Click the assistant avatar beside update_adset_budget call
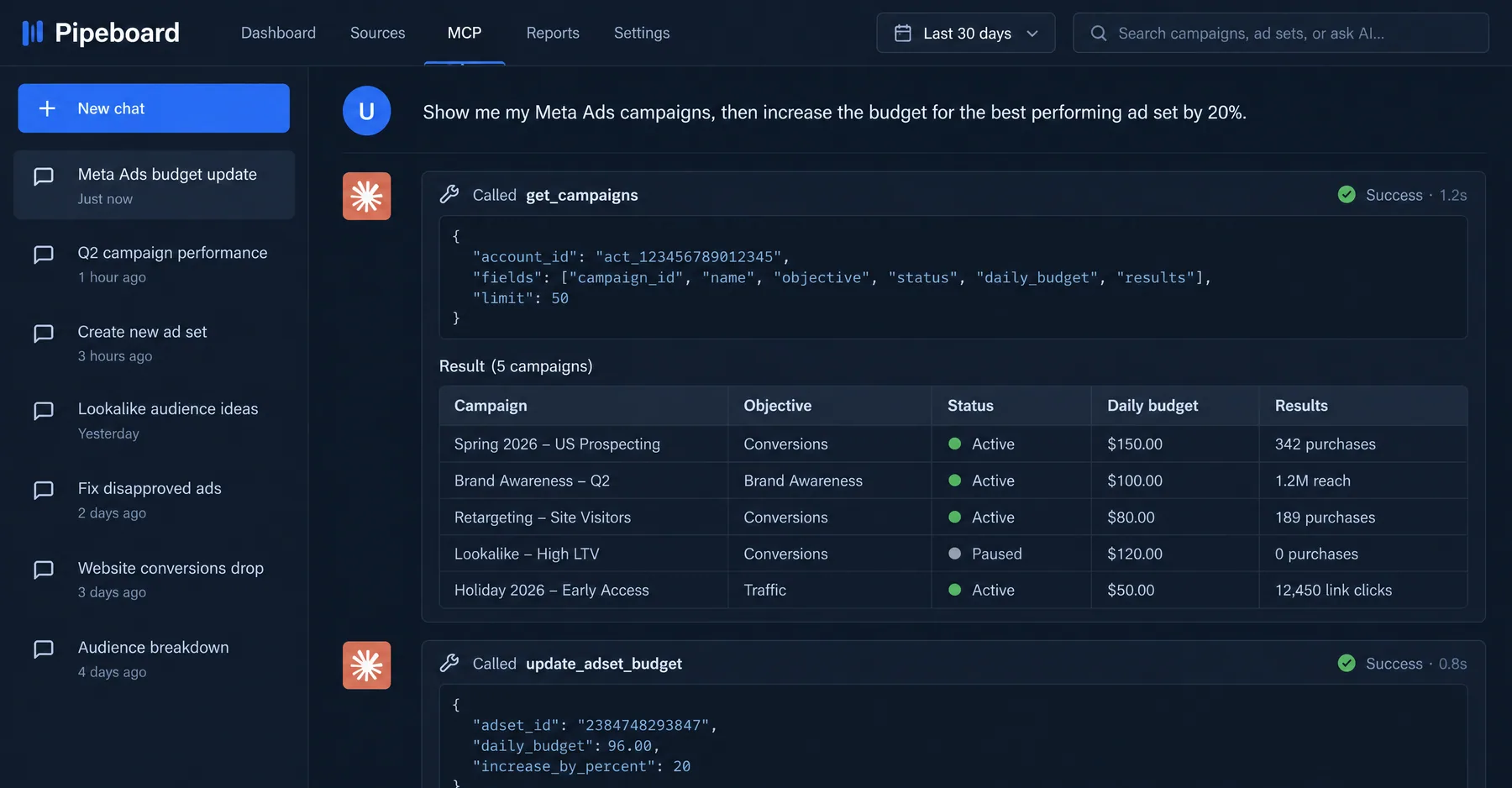 click(366, 665)
